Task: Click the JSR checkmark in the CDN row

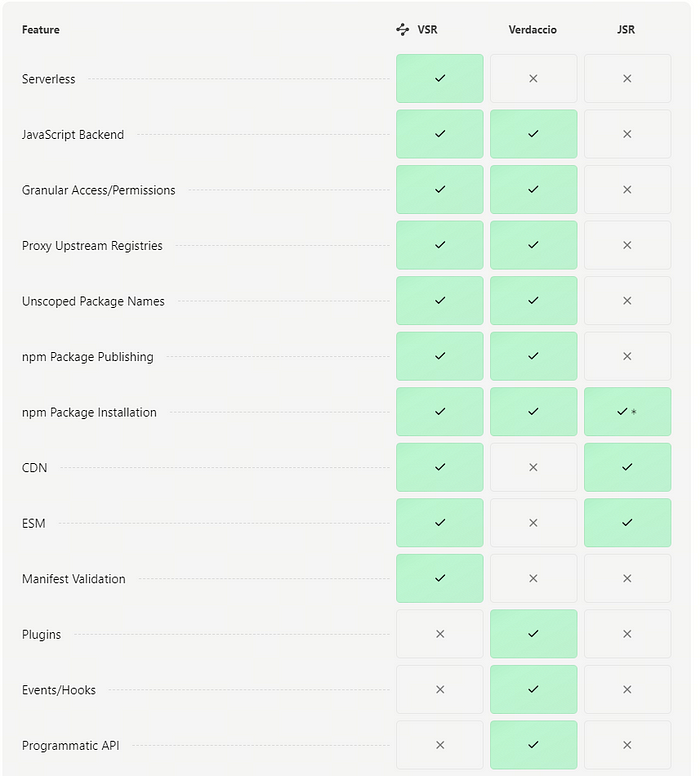Action: pos(627,467)
